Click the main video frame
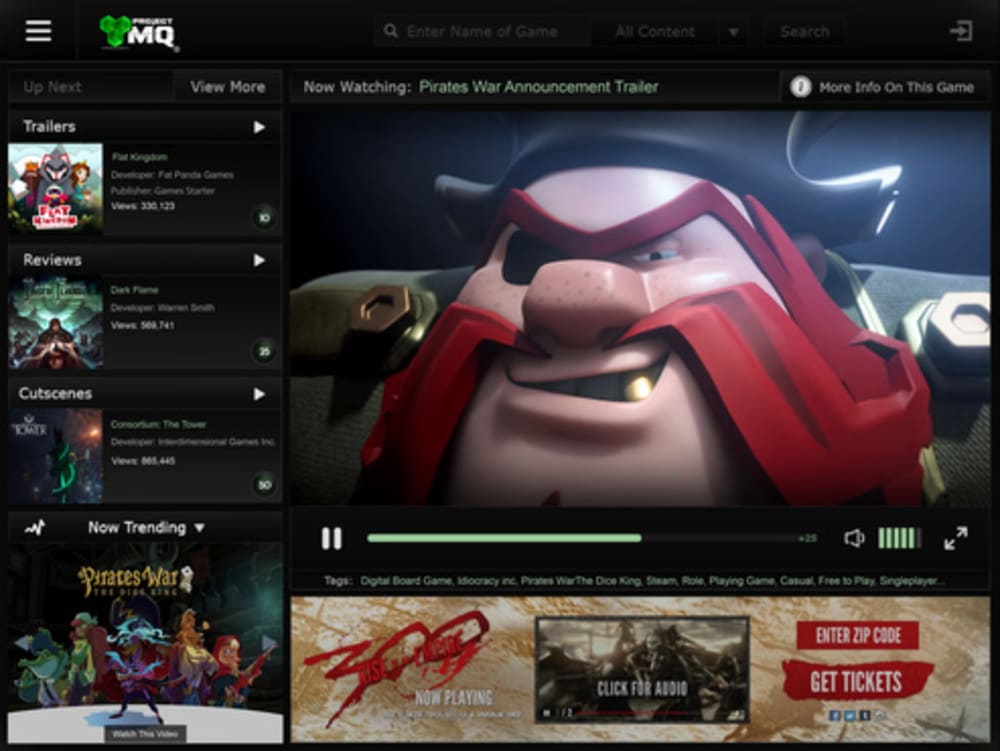This screenshot has width=1000, height=751. (x=640, y=309)
